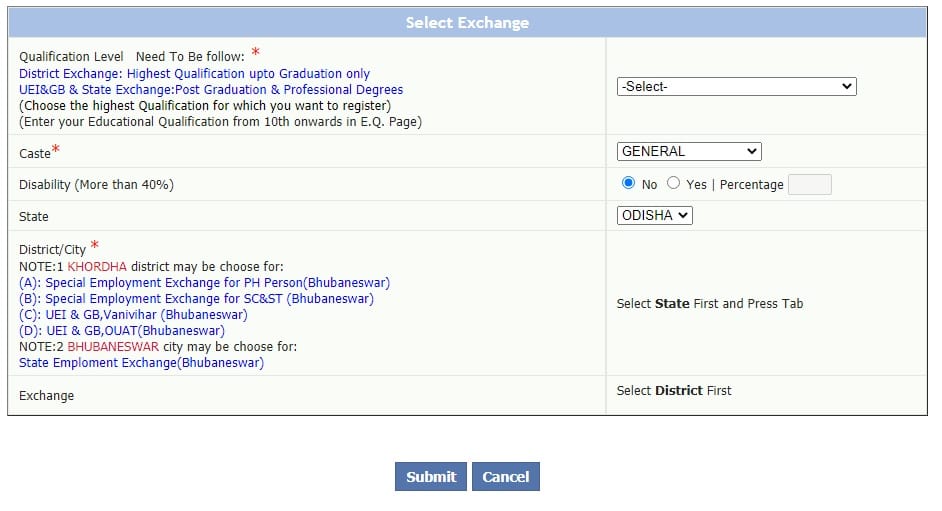The width and height of the screenshot is (942, 511).
Task: Click 'UEI & GB,Vanivihar (Bhubaneswar)' line
Action: coord(133,315)
